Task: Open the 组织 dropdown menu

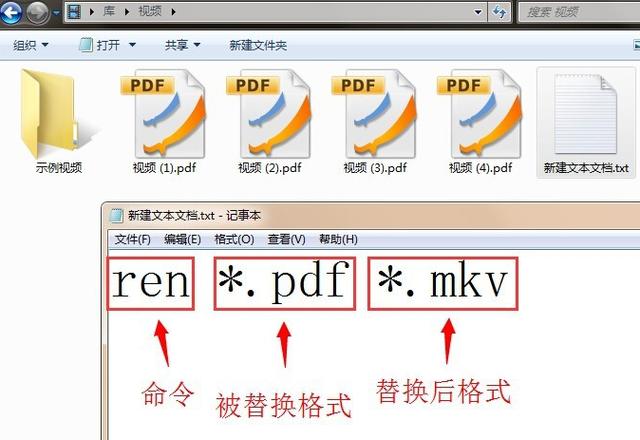Action: pyautogui.click(x=31, y=45)
